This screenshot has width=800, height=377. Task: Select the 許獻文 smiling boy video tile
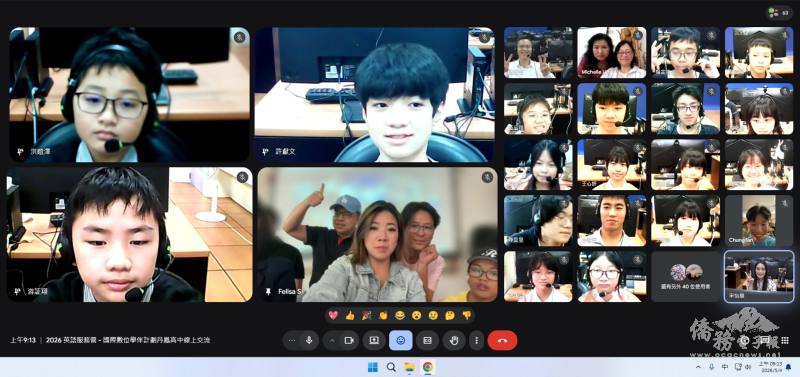click(x=374, y=94)
